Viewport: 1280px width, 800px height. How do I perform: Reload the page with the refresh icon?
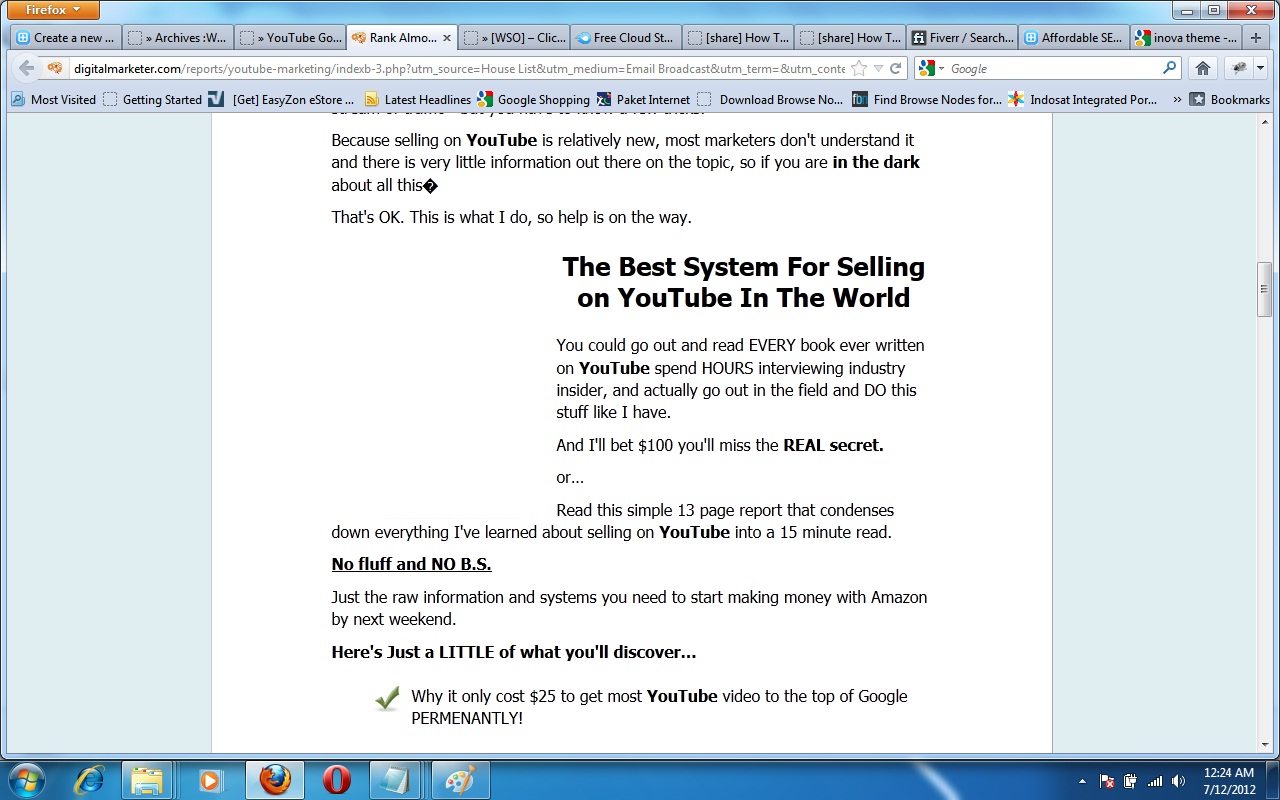pyautogui.click(x=895, y=69)
